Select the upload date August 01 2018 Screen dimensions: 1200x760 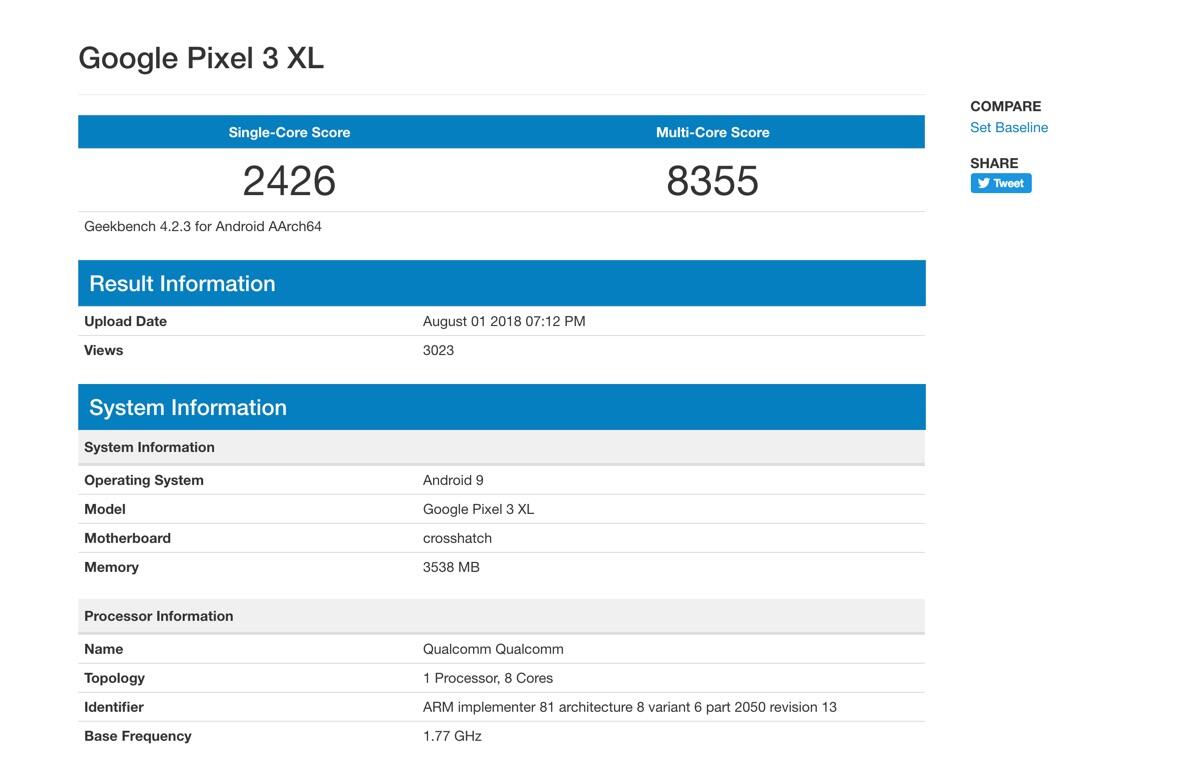point(504,321)
